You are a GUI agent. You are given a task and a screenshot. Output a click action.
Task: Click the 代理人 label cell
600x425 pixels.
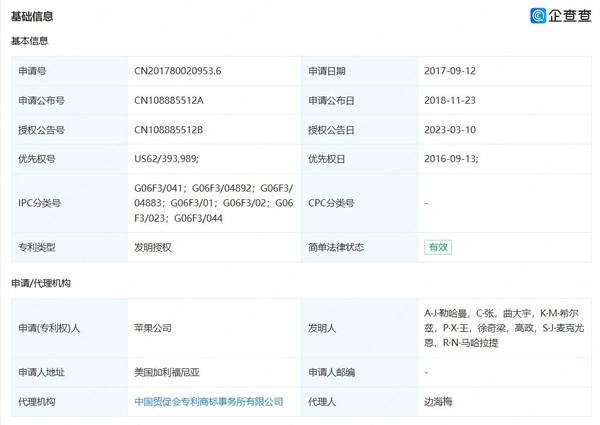pos(359,402)
